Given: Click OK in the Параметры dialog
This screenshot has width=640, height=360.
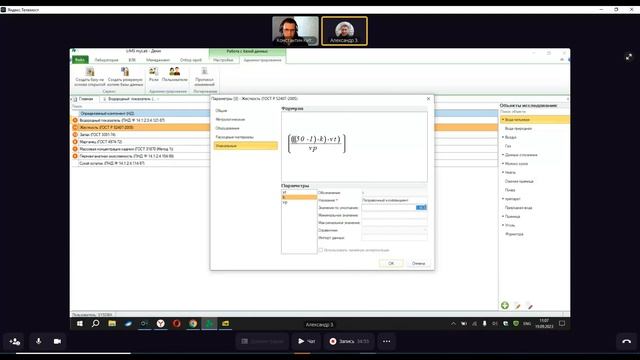Looking at the screenshot, I should (x=391, y=263).
